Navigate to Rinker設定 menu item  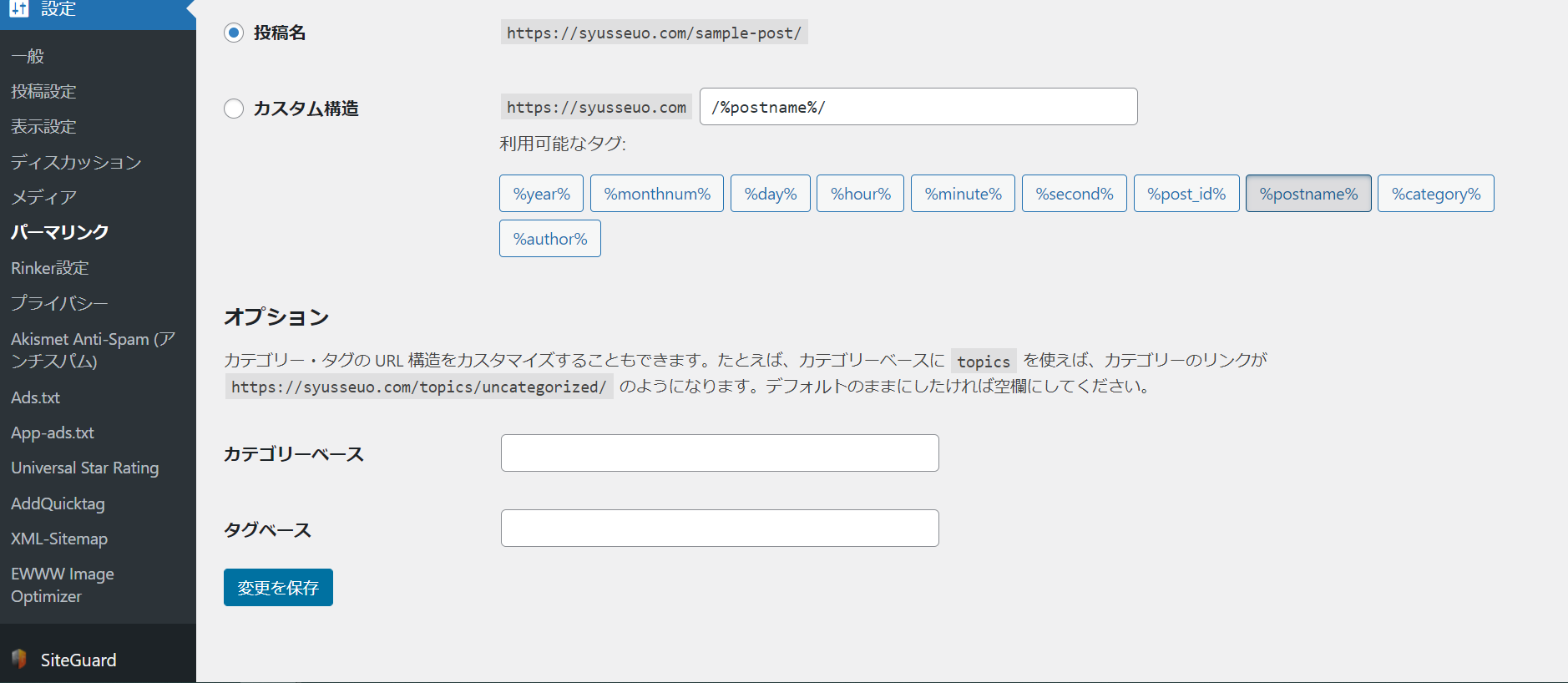tap(50, 268)
